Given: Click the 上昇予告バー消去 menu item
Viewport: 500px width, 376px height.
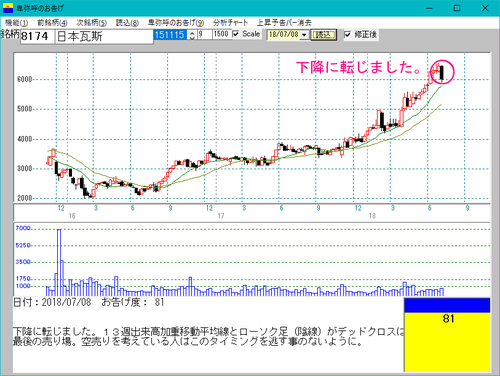Looking at the screenshot, I should click(x=284, y=23).
